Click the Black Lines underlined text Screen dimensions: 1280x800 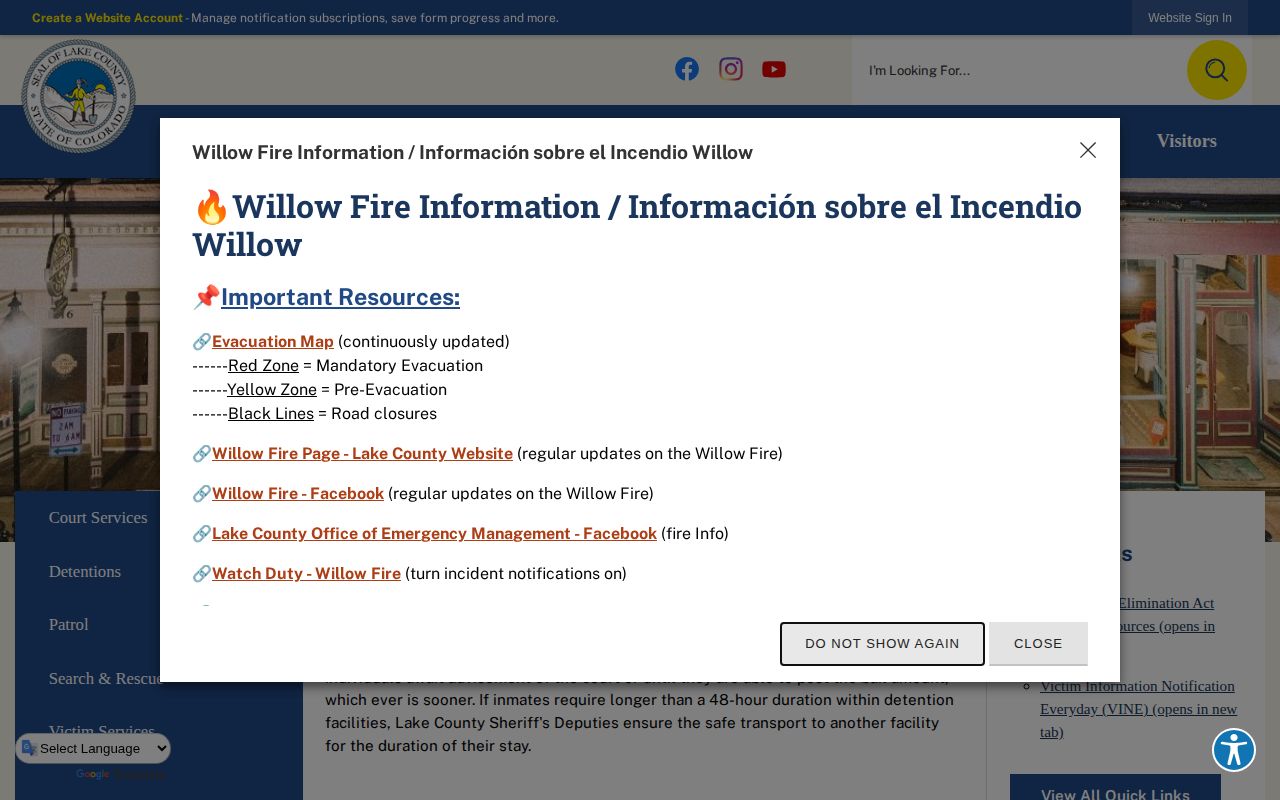[271, 414]
